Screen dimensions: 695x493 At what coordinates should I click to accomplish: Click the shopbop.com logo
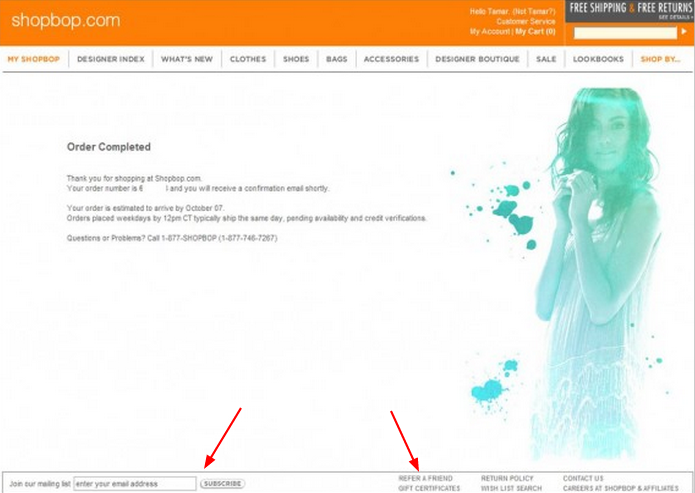(x=66, y=21)
